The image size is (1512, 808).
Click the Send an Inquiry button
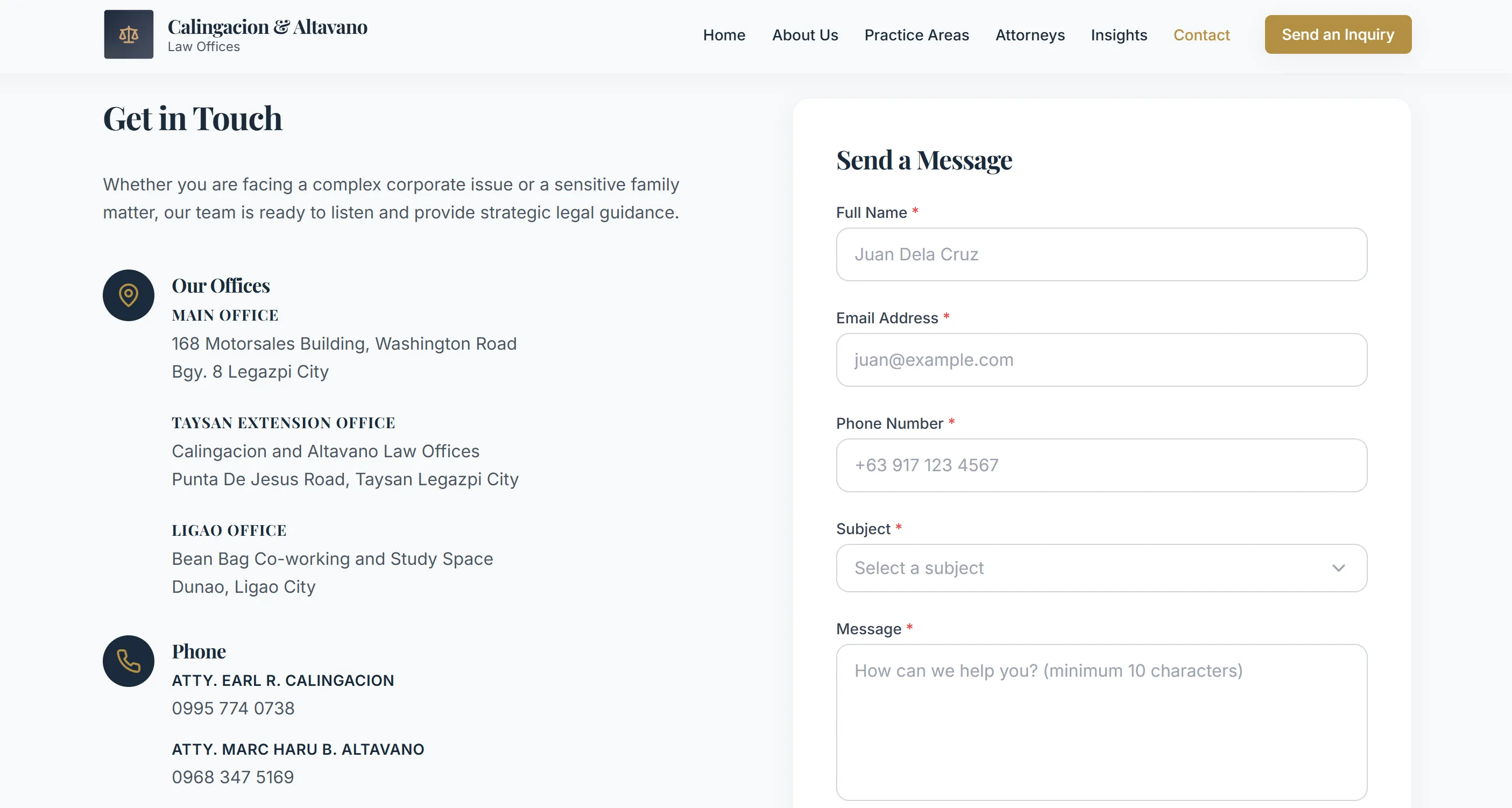pyautogui.click(x=1338, y=34)
